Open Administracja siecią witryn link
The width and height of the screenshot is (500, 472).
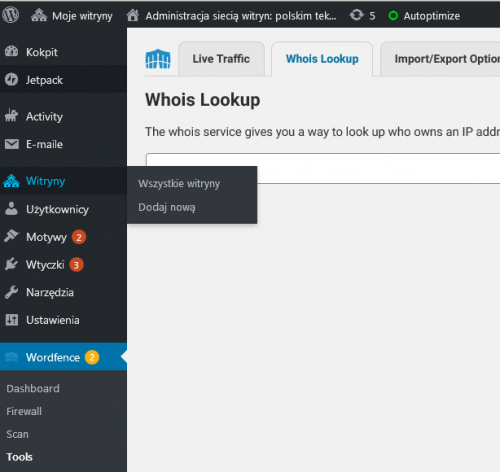(x=241, y=16)
